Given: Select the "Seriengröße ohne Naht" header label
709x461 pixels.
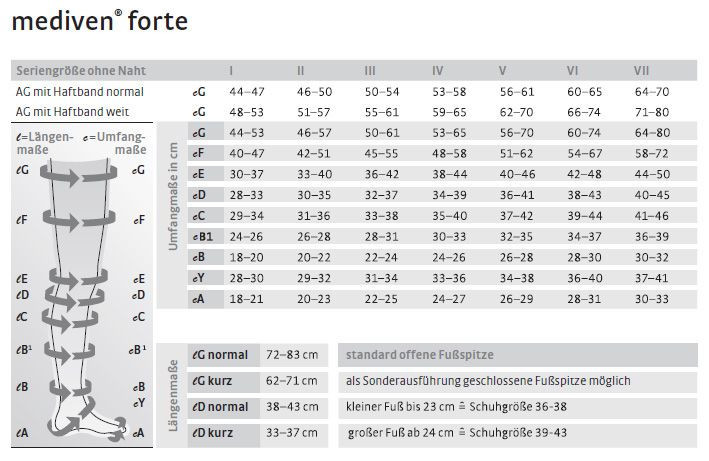Looking at the screenshot, I should pos(81,71).
